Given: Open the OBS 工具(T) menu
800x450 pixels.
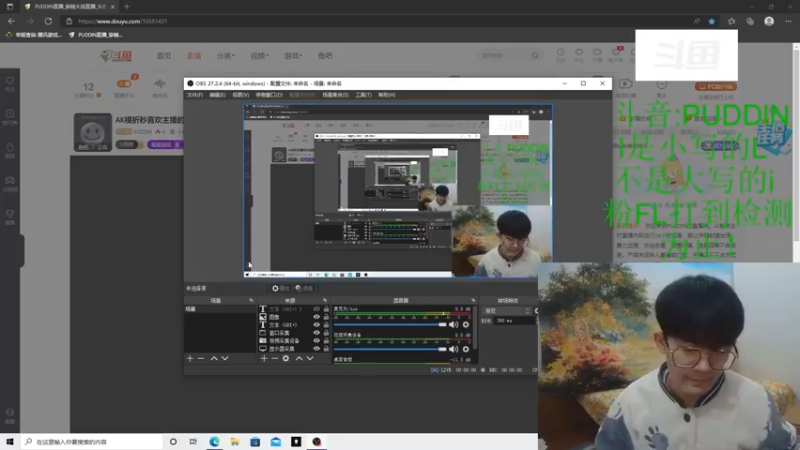Looking at the screenshot, I should pos(363,95).
